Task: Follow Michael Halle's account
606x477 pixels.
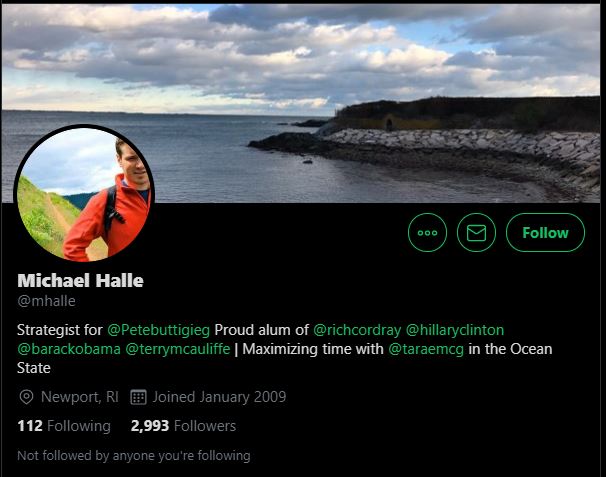Action: click(x=545, y=233)
